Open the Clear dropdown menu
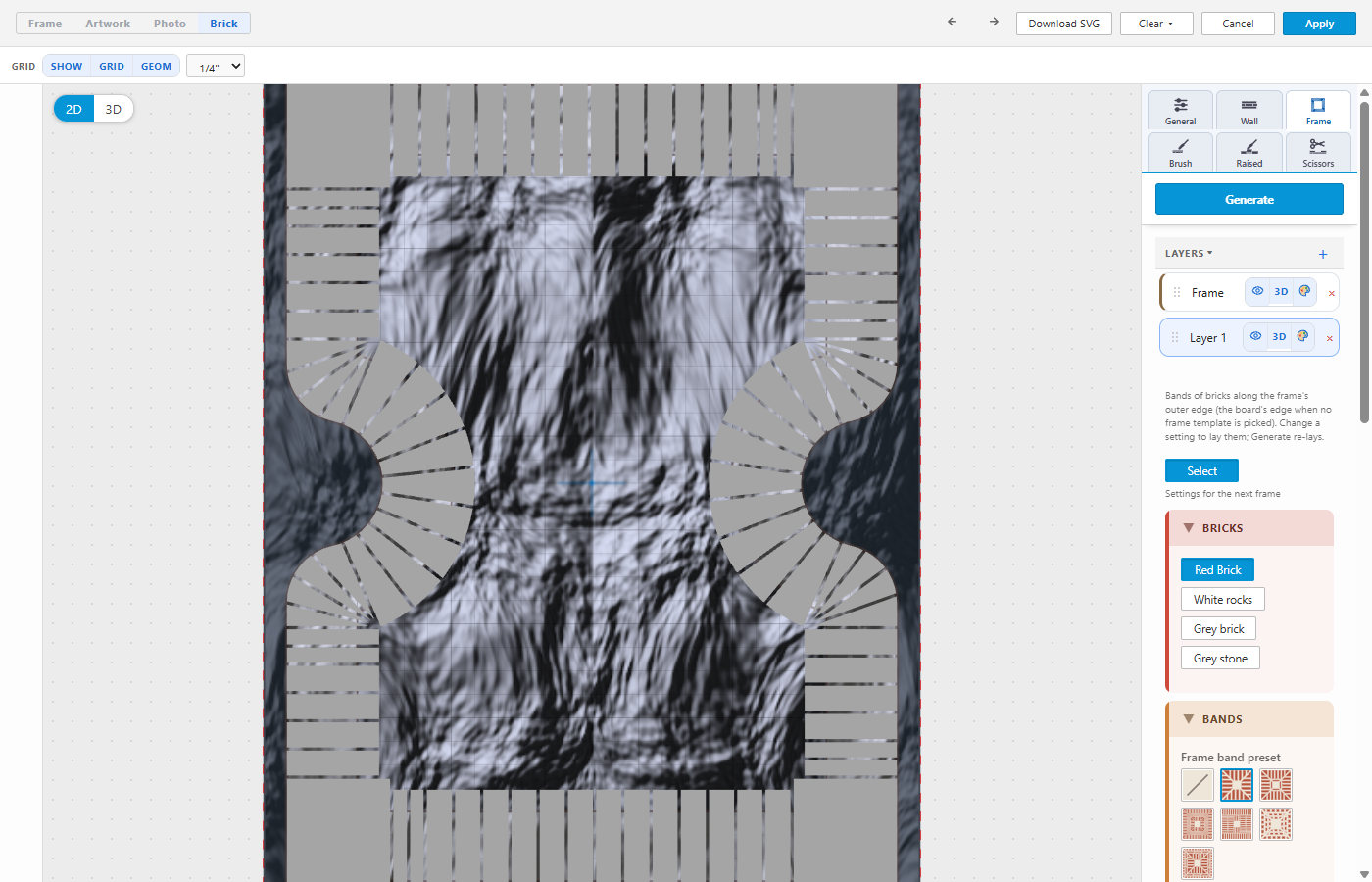Viewport: 1372px width, 882px height. (x=1156, y=24)
